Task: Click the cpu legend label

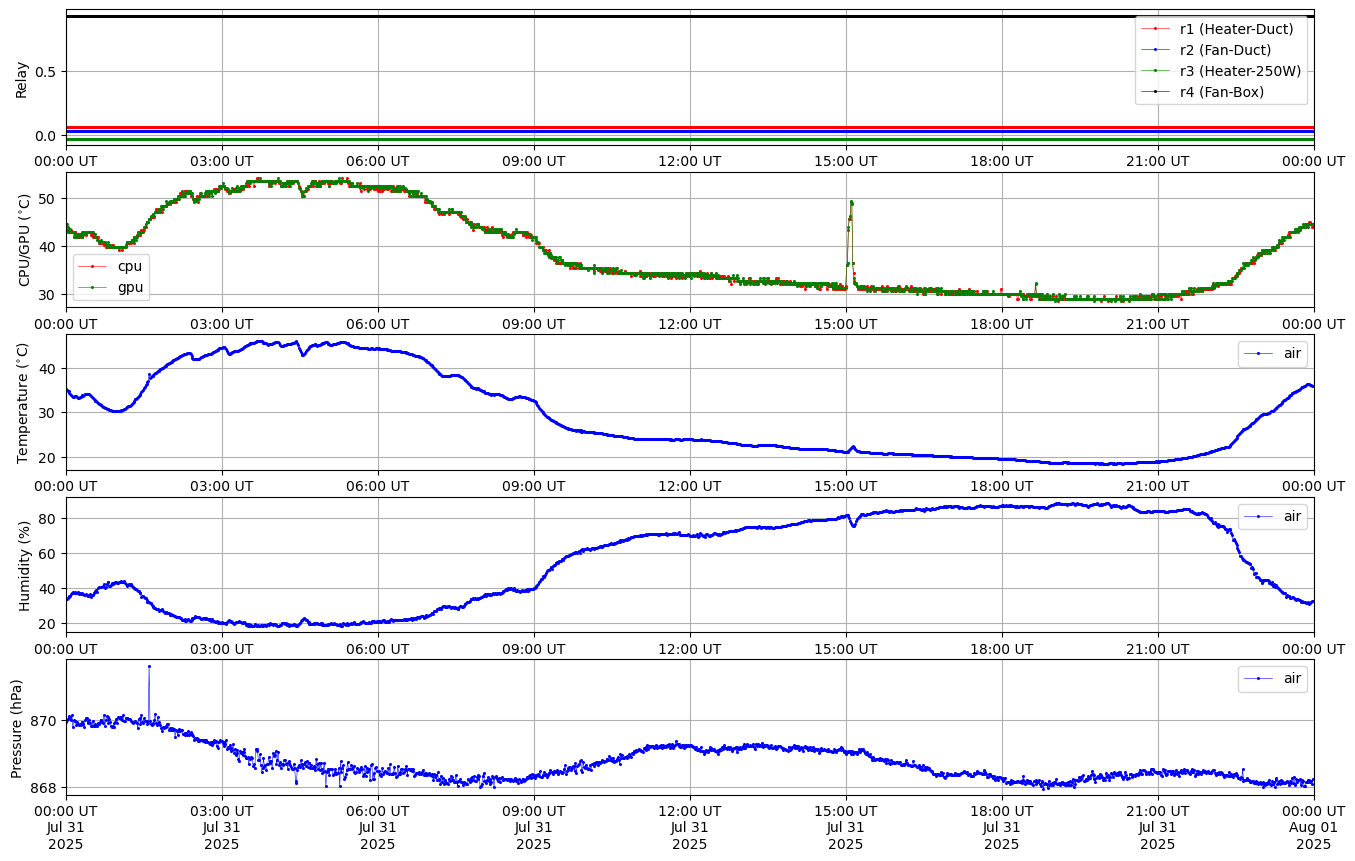Action: coord(130,267)
